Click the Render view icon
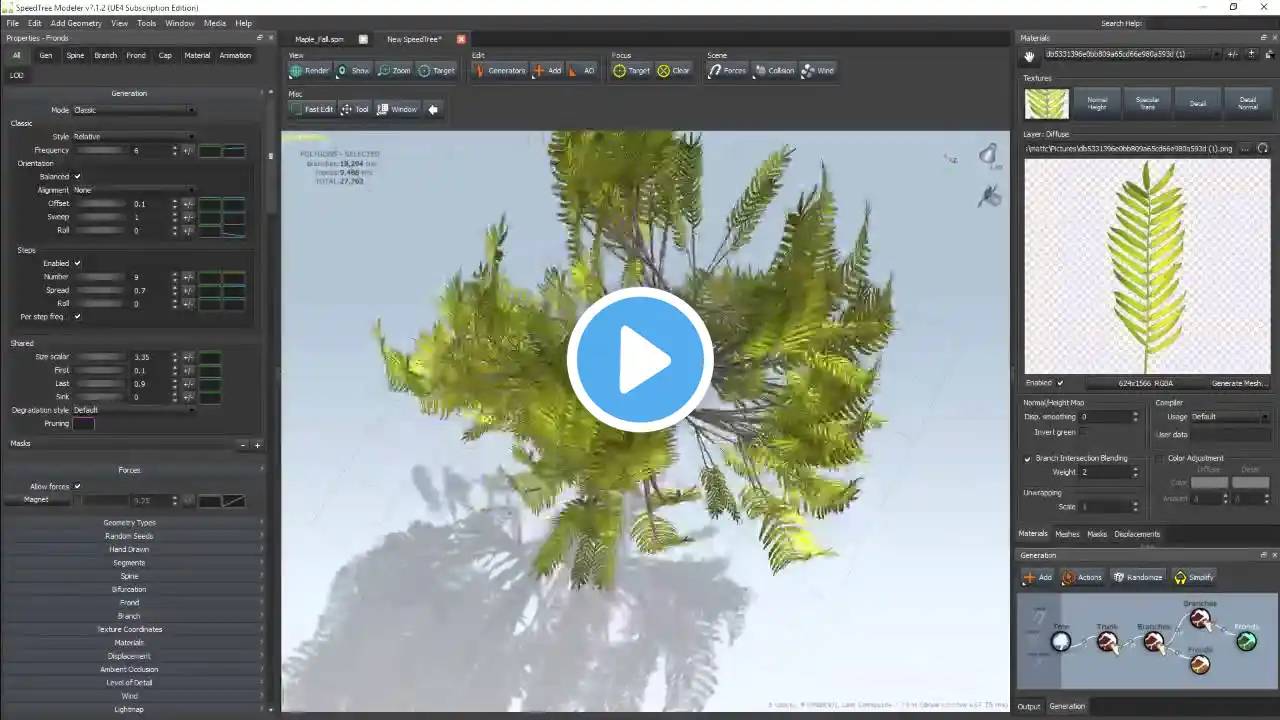The image size is (1280, 720). (x=296, y=71)
